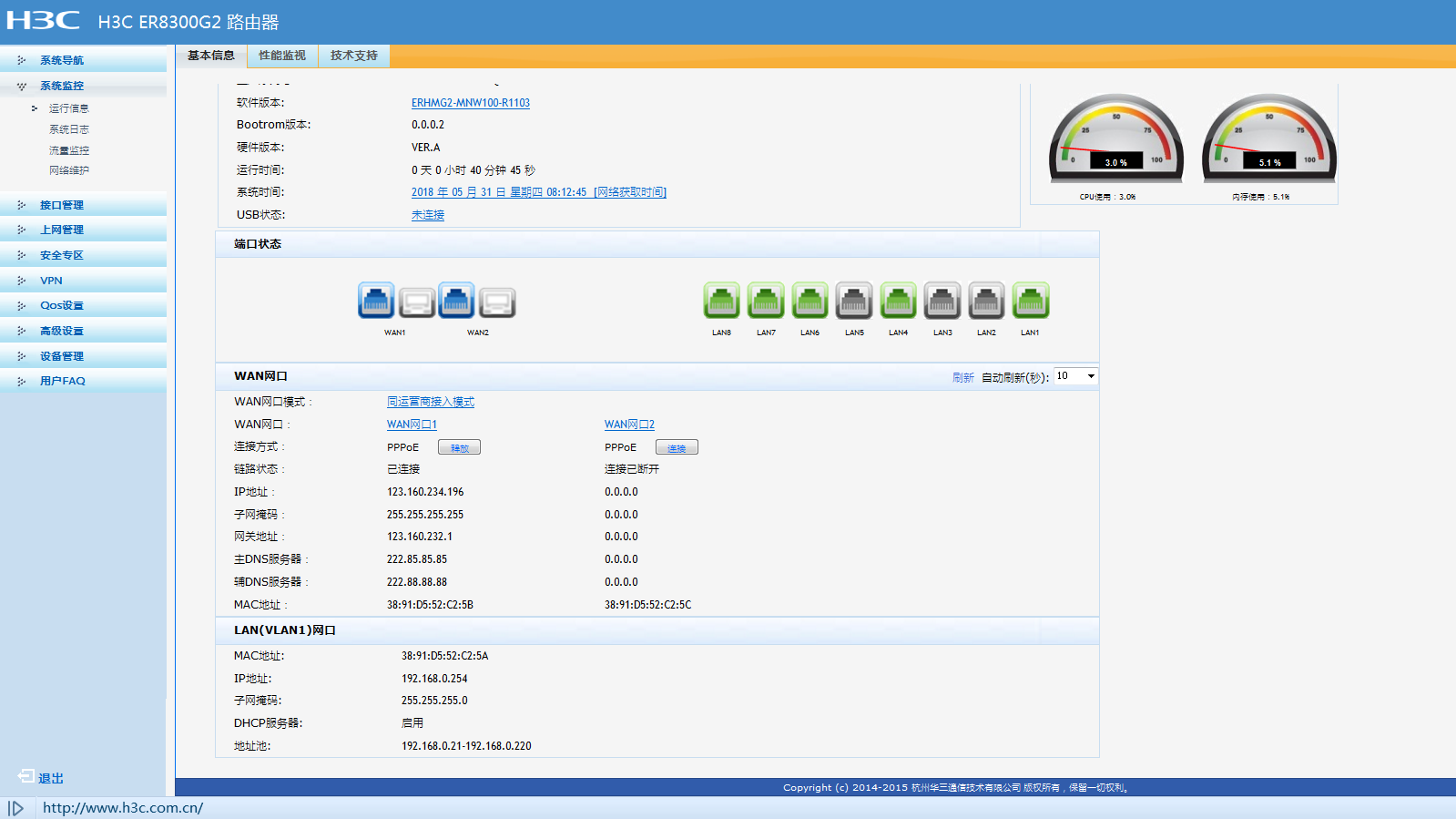Expand the 系统导航 sidebar section
1456x819 pixels.
83,60
